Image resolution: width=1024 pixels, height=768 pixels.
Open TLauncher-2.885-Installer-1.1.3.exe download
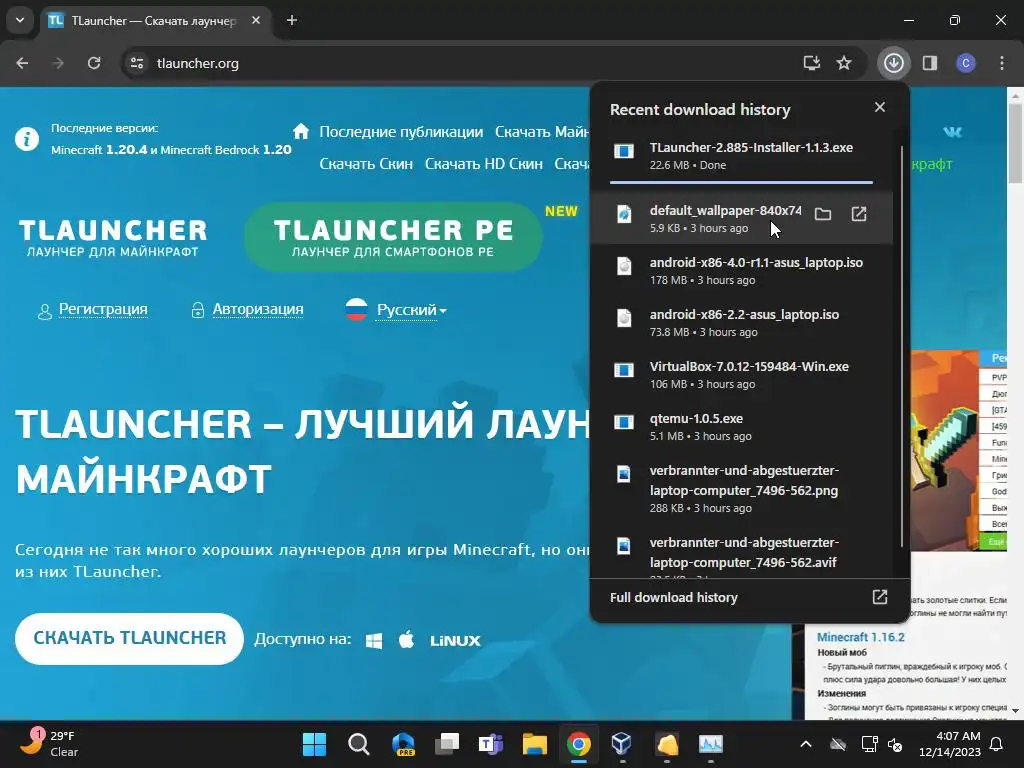click(741, 156)
